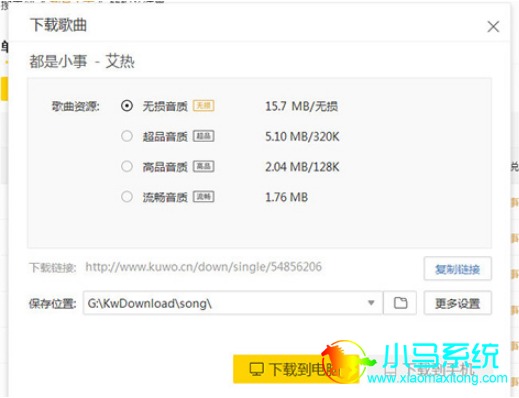Click the 保存位置 label
The image size is (519, 398).
(53, 304)
